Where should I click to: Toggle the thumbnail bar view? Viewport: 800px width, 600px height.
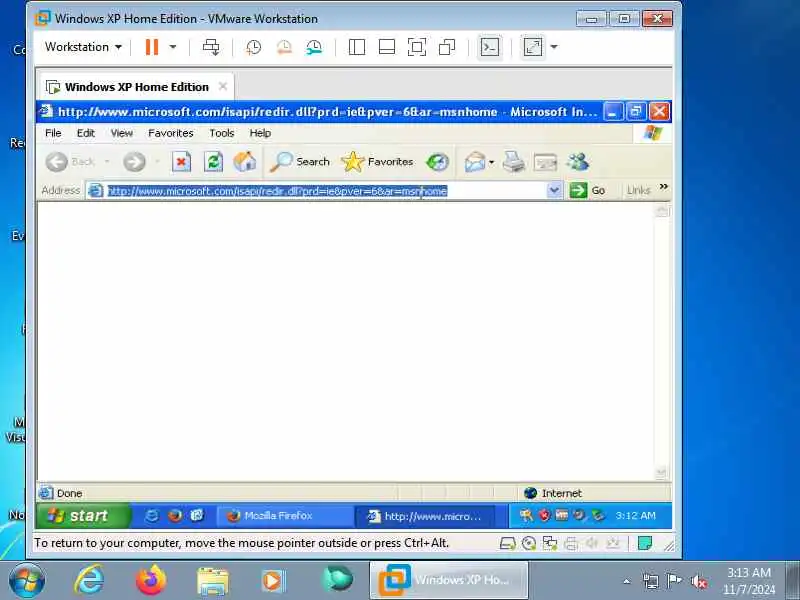tap(387, 47)
